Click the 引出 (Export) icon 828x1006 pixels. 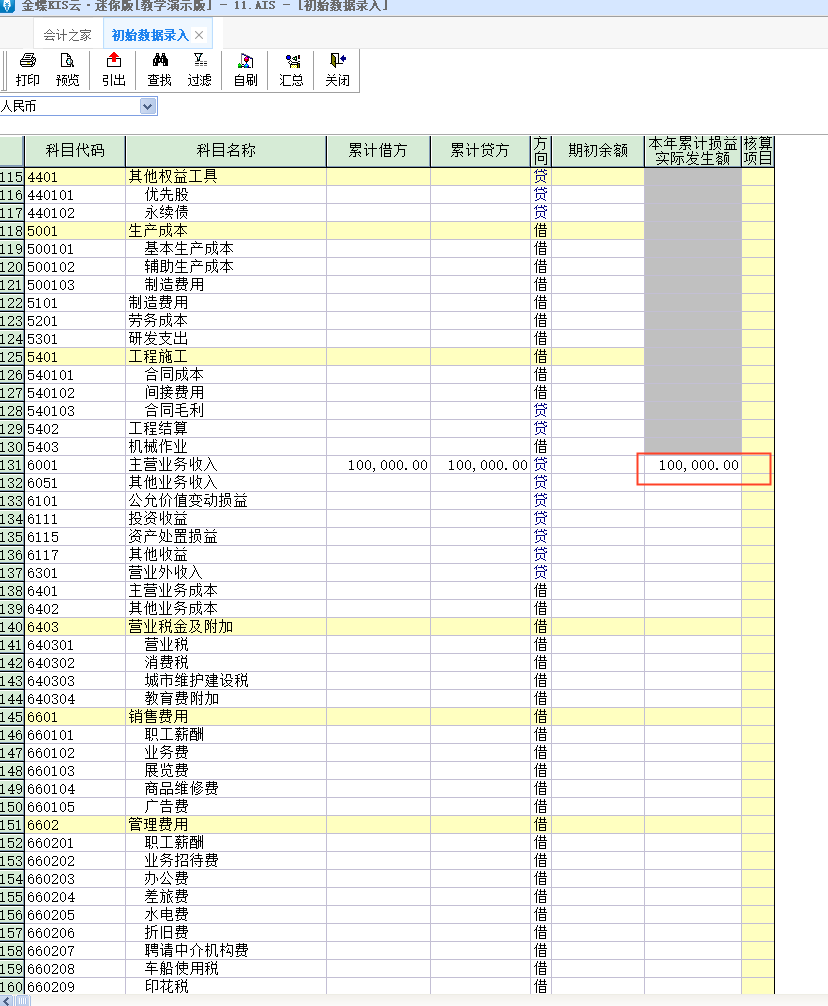point(113,69)
